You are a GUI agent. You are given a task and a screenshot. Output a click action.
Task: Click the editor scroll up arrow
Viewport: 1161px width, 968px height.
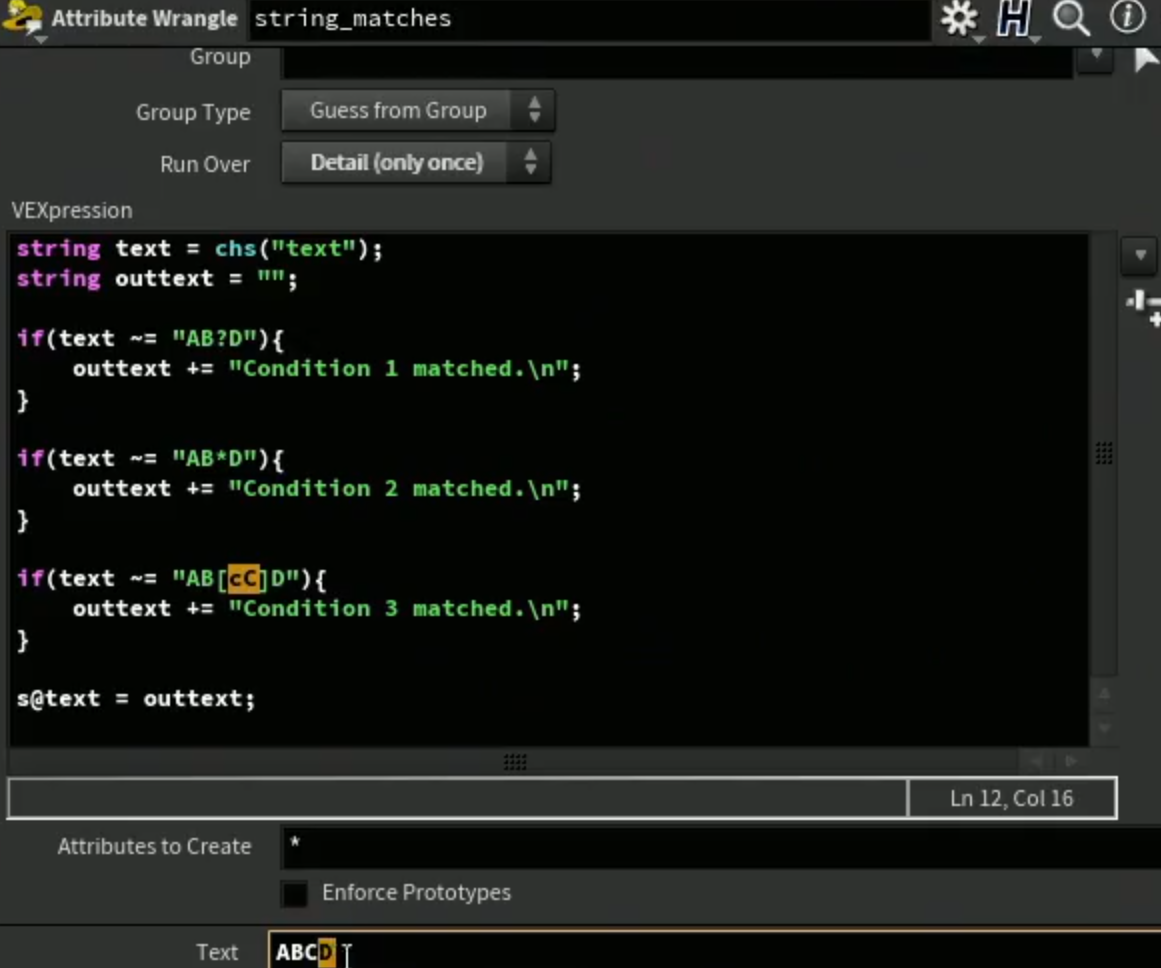click(1103, 695)
